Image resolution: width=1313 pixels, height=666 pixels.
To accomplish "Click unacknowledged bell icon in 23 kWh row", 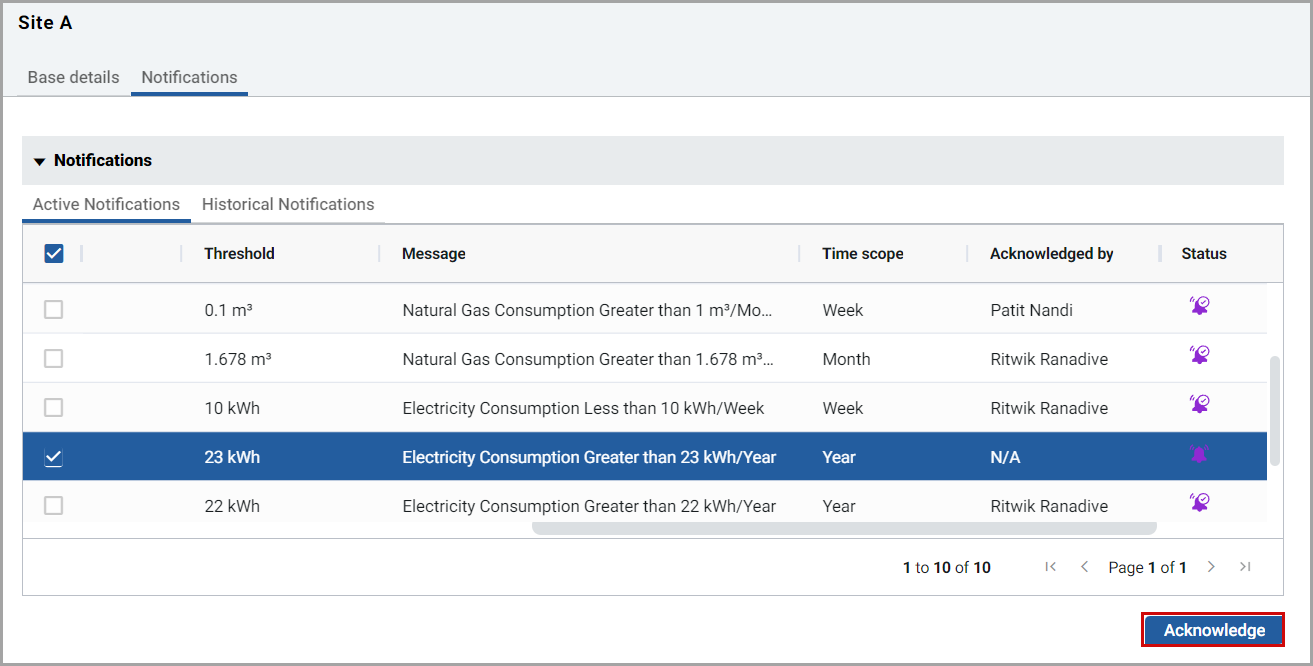I will pos(1199,455).
